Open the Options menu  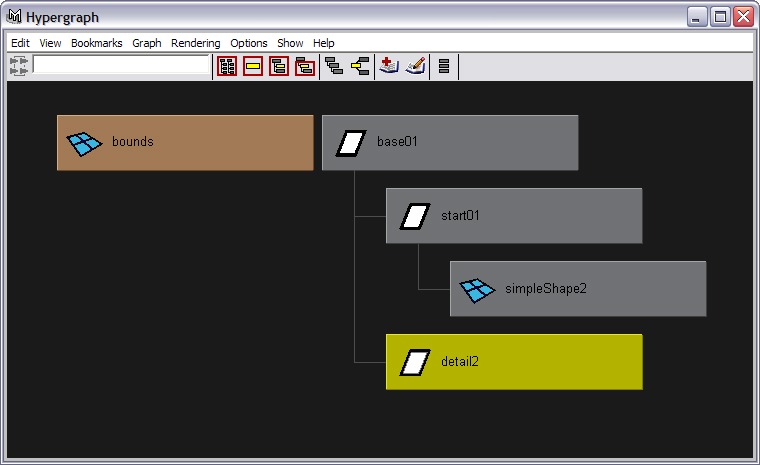(x=249, y=43)
